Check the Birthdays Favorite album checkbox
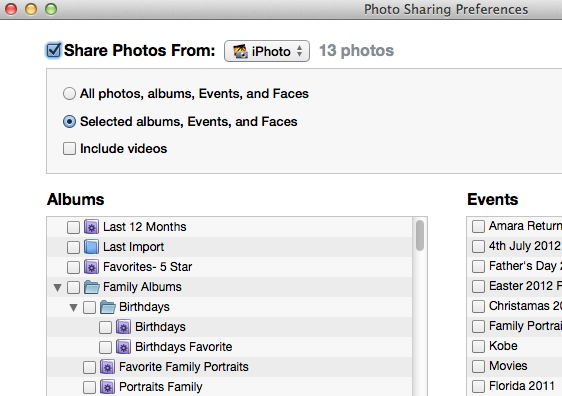562x396 pixels. pos(105,347)
